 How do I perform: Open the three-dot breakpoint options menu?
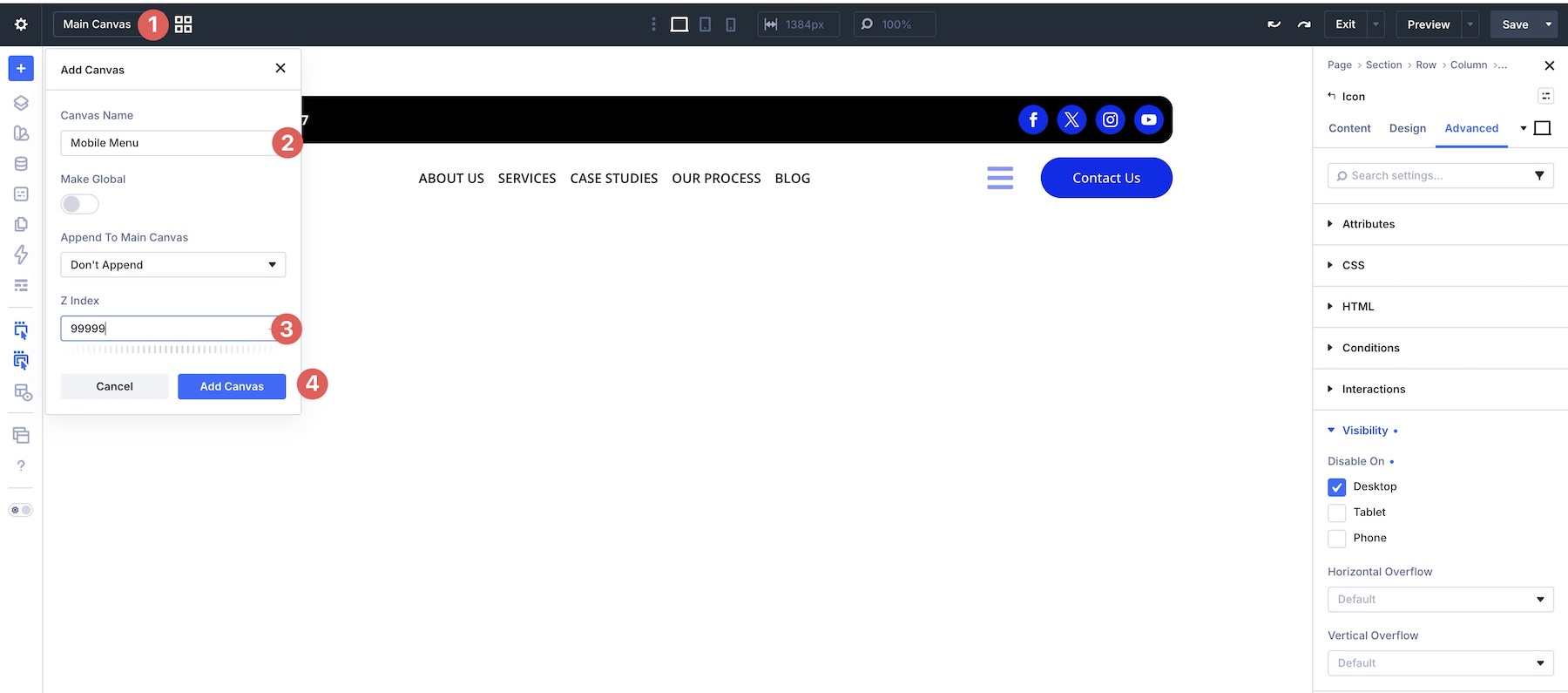coord(653,24)
